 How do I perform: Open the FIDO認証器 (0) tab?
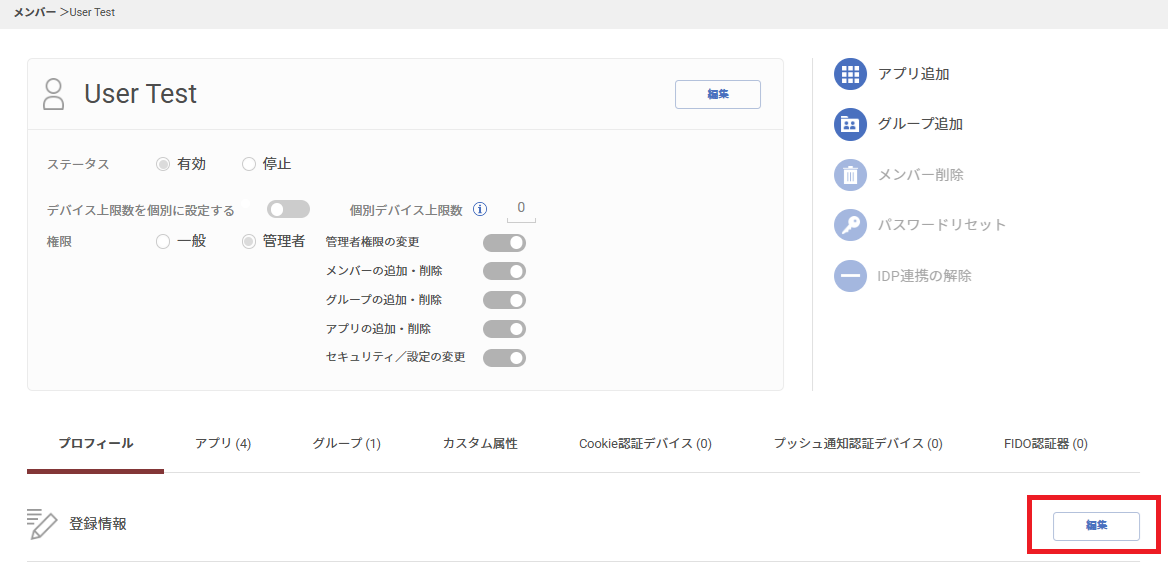pyautogui.click(x=1046, y=444)
